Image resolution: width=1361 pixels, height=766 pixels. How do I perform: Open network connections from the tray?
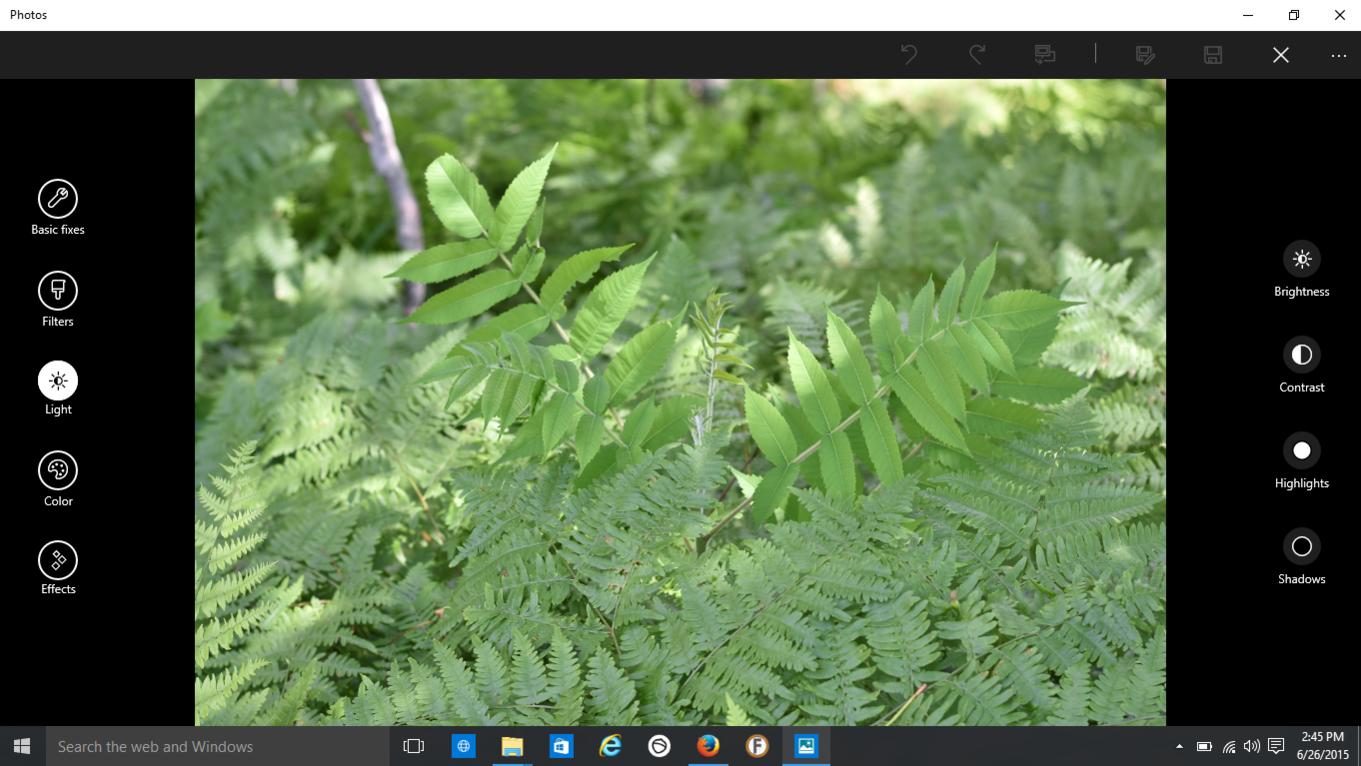click(x=1229, y=746)
